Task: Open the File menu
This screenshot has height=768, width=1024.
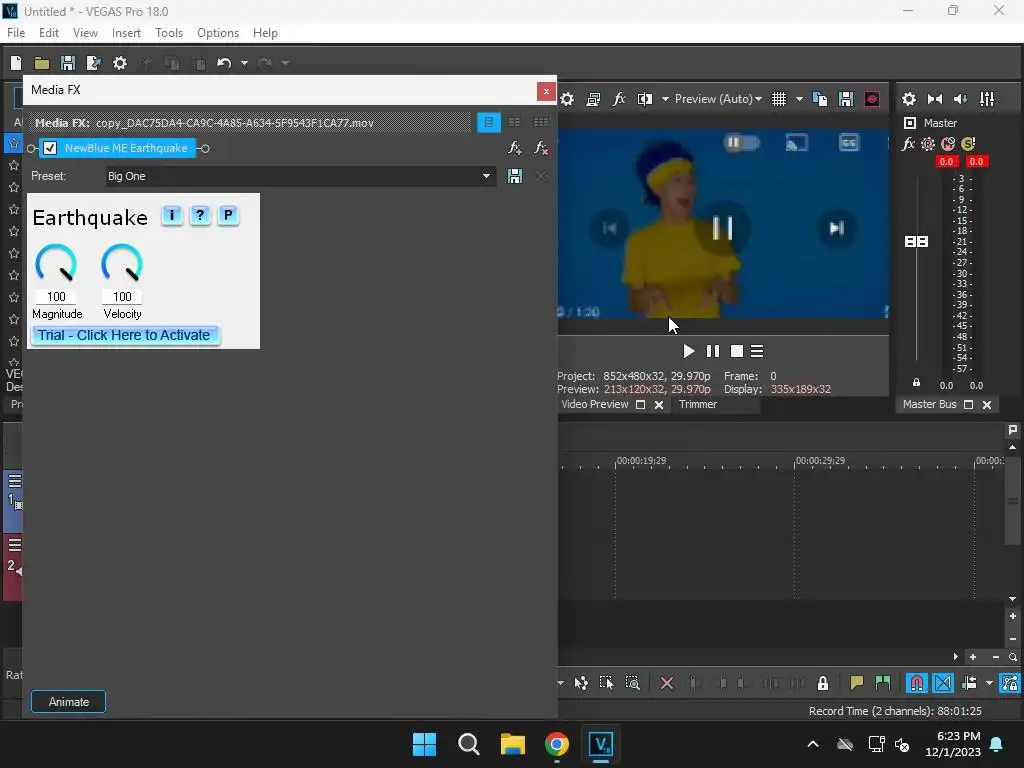Action: tap(16, 33)
